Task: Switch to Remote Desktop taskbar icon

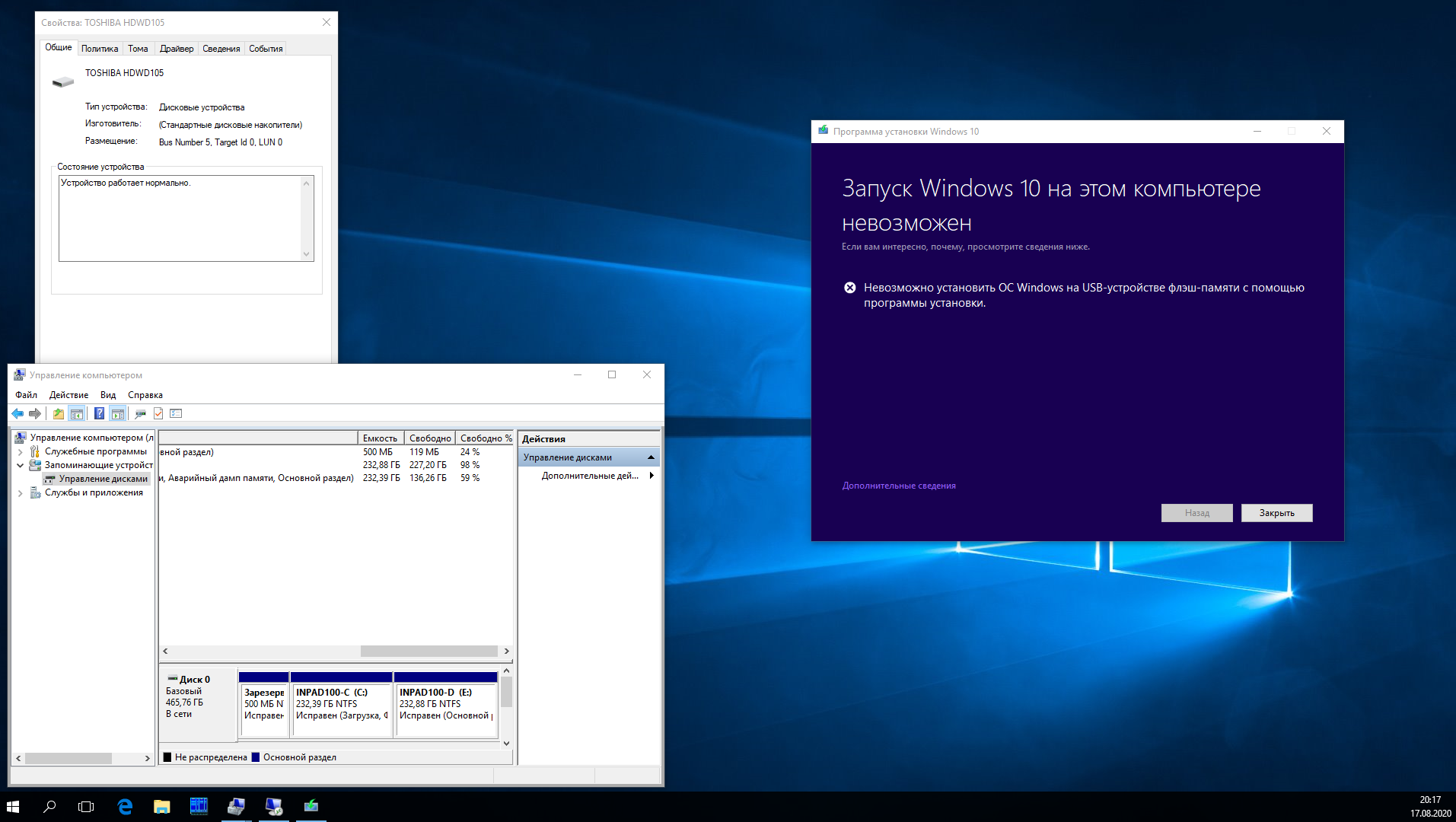Action: coord(273,807)
